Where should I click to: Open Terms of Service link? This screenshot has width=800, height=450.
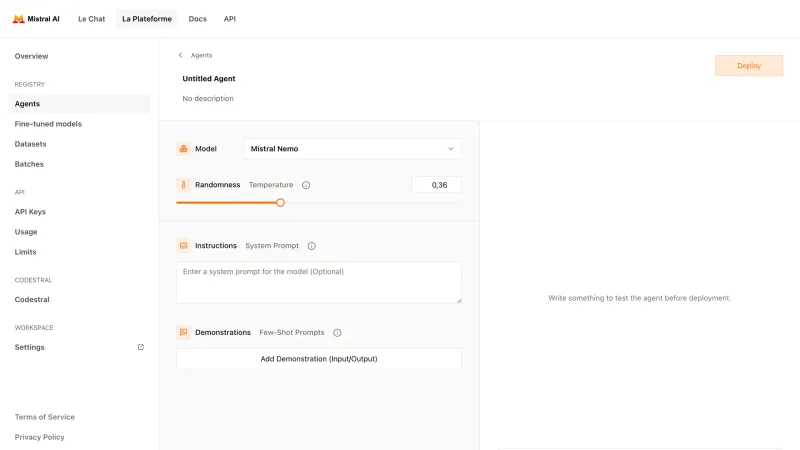(x=44, y=417)
